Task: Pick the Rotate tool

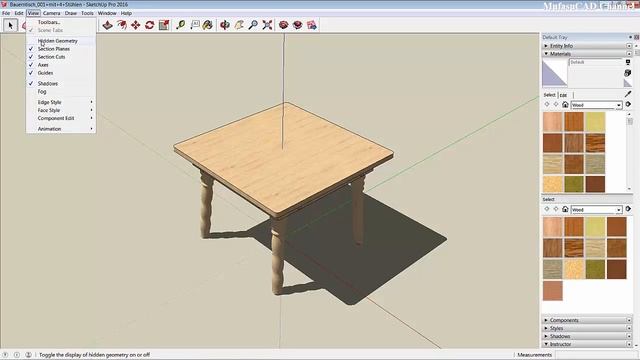Action: coord(149,25)
